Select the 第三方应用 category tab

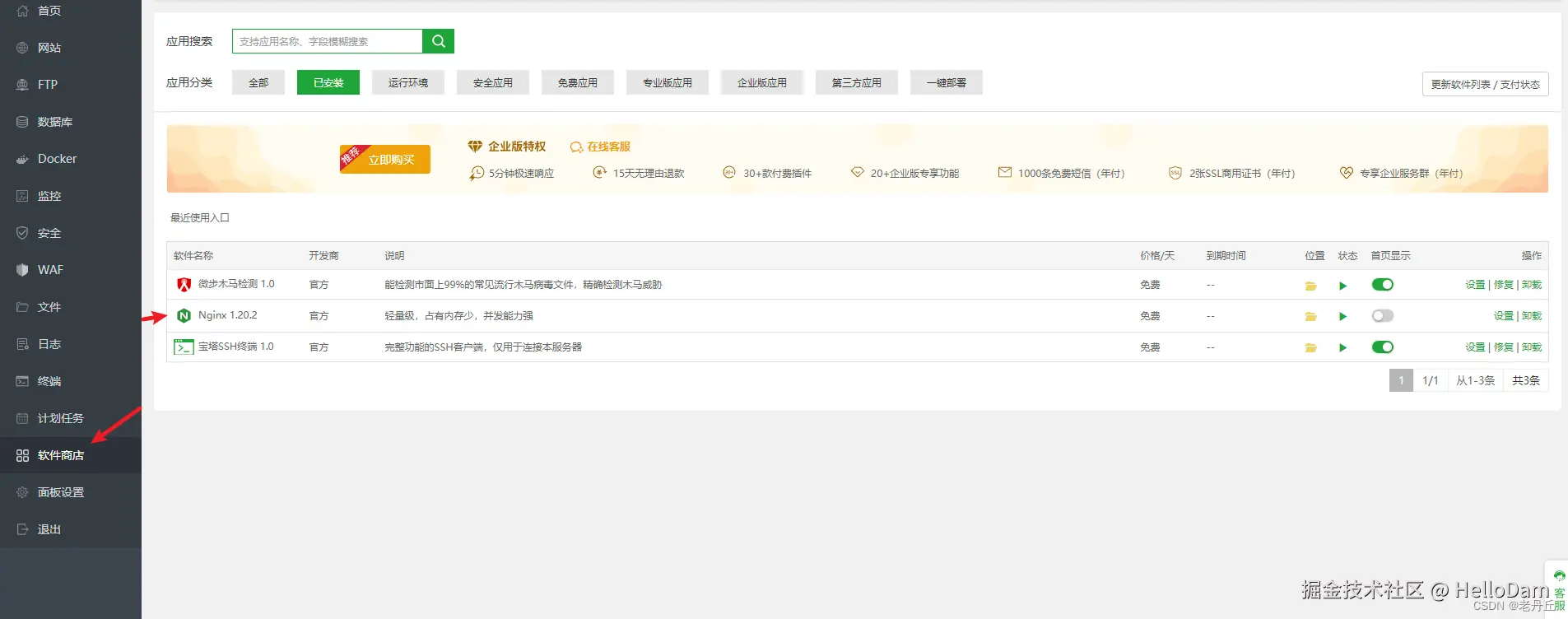coord(857,82)
